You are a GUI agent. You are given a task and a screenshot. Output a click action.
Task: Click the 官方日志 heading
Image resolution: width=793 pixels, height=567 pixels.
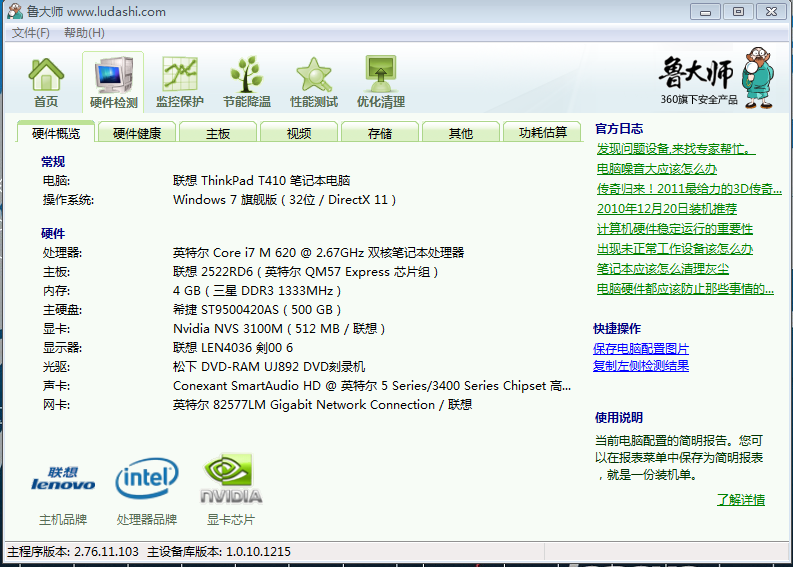point(619,128)
